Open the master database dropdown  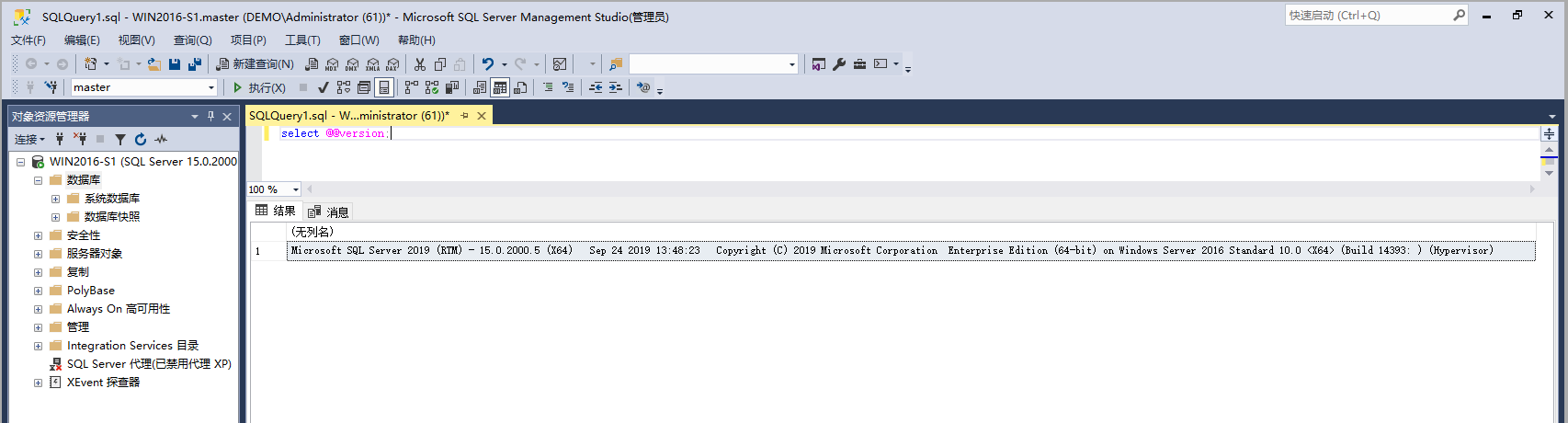[x=210, y=87]
